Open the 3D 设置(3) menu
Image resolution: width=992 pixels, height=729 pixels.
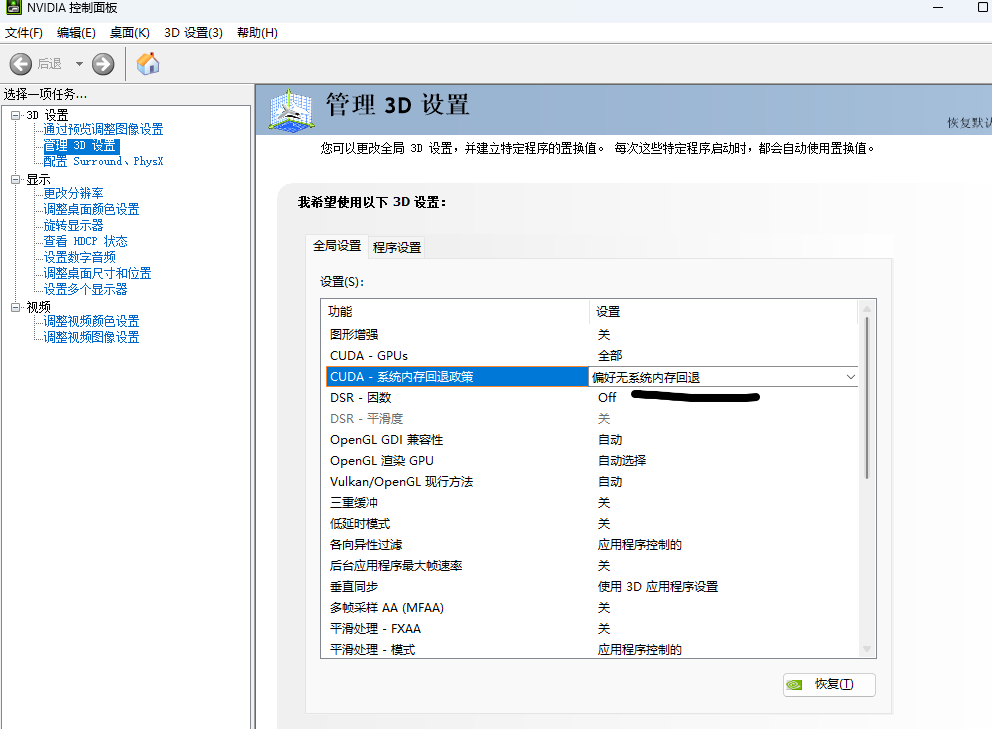[x=193, y=33]
